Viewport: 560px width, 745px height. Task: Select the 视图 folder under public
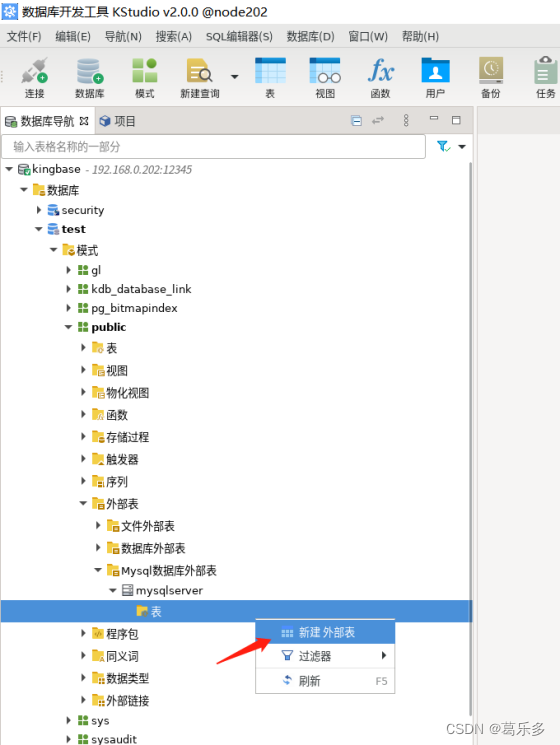point(110,370)
